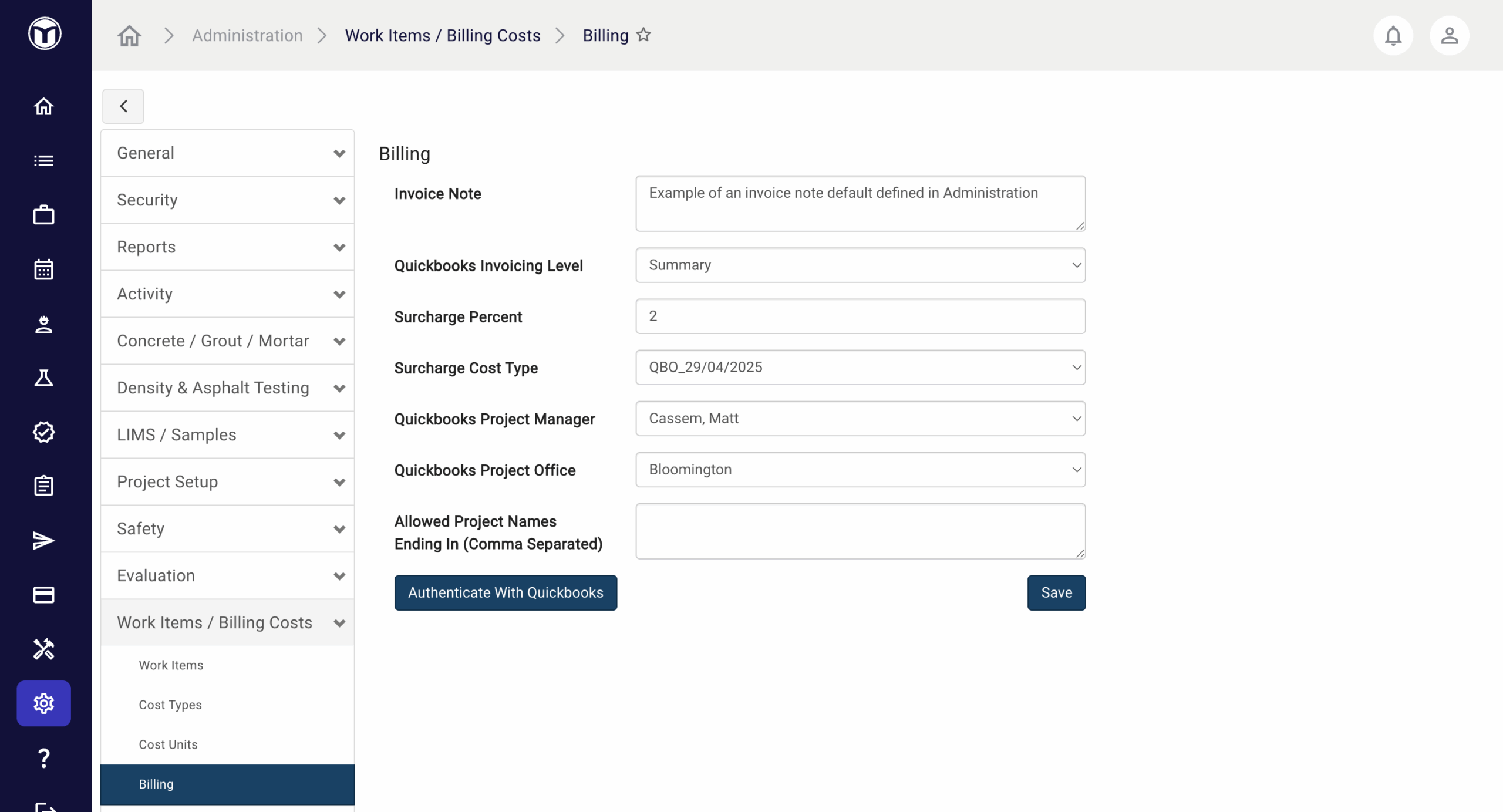This screenshot has height=812, width=1503.
Task: Expand Concrete / Grout / Mortar section
Action: tap(227, 341)
